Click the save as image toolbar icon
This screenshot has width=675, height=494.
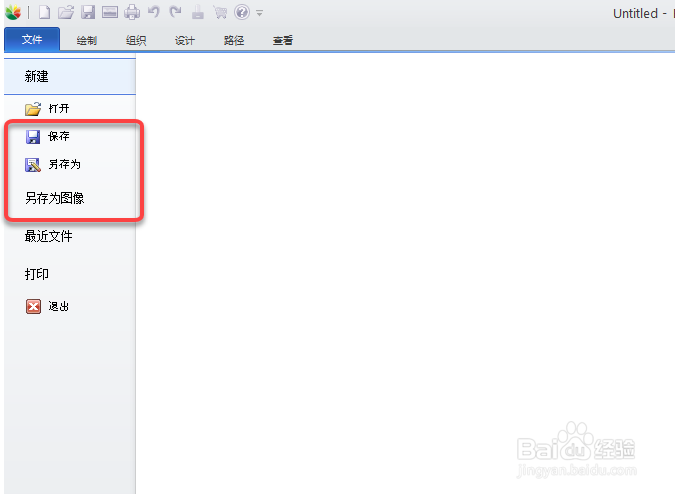[110, 12]
